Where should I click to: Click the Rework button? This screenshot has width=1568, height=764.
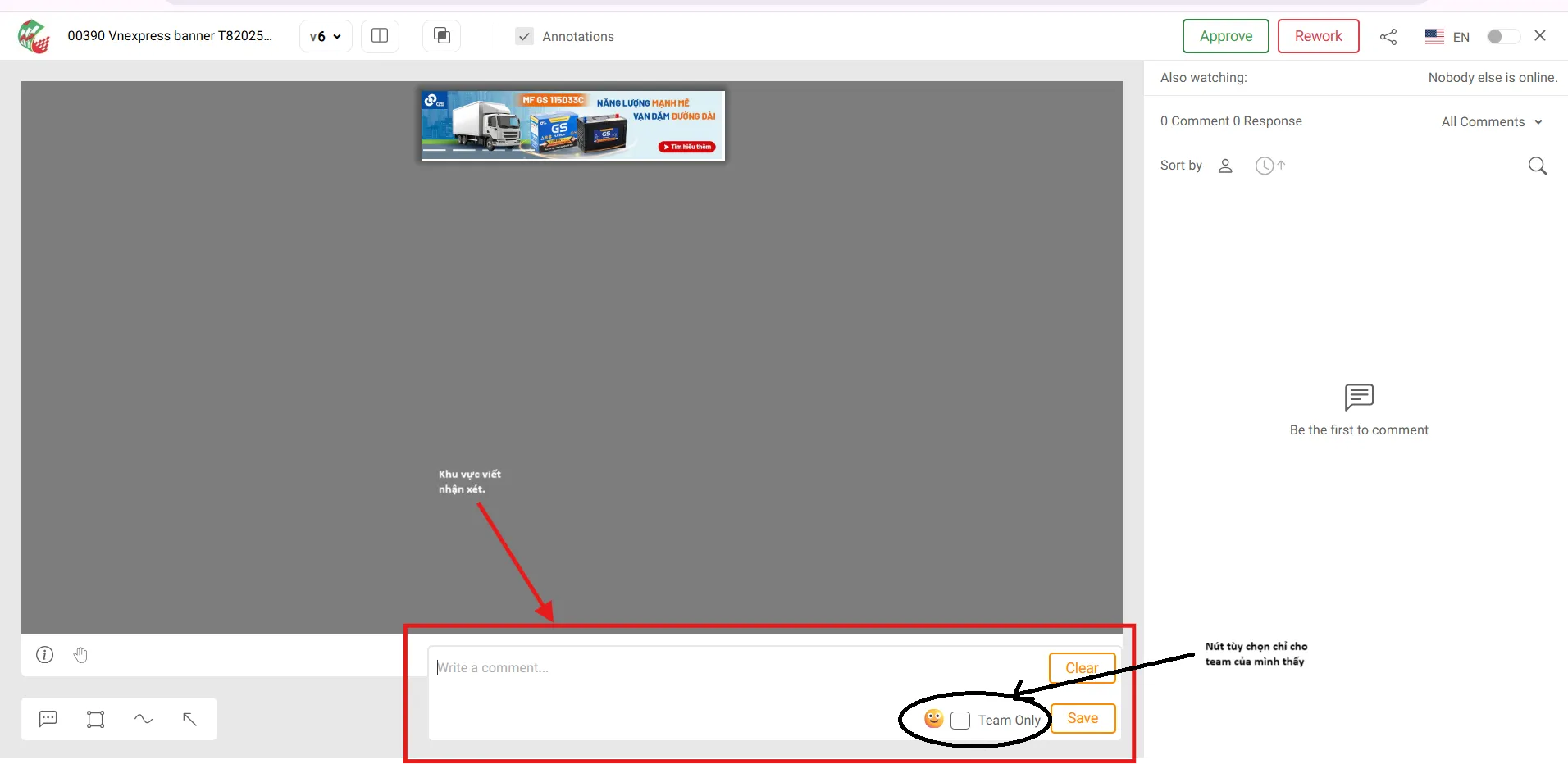(1319, 36)
